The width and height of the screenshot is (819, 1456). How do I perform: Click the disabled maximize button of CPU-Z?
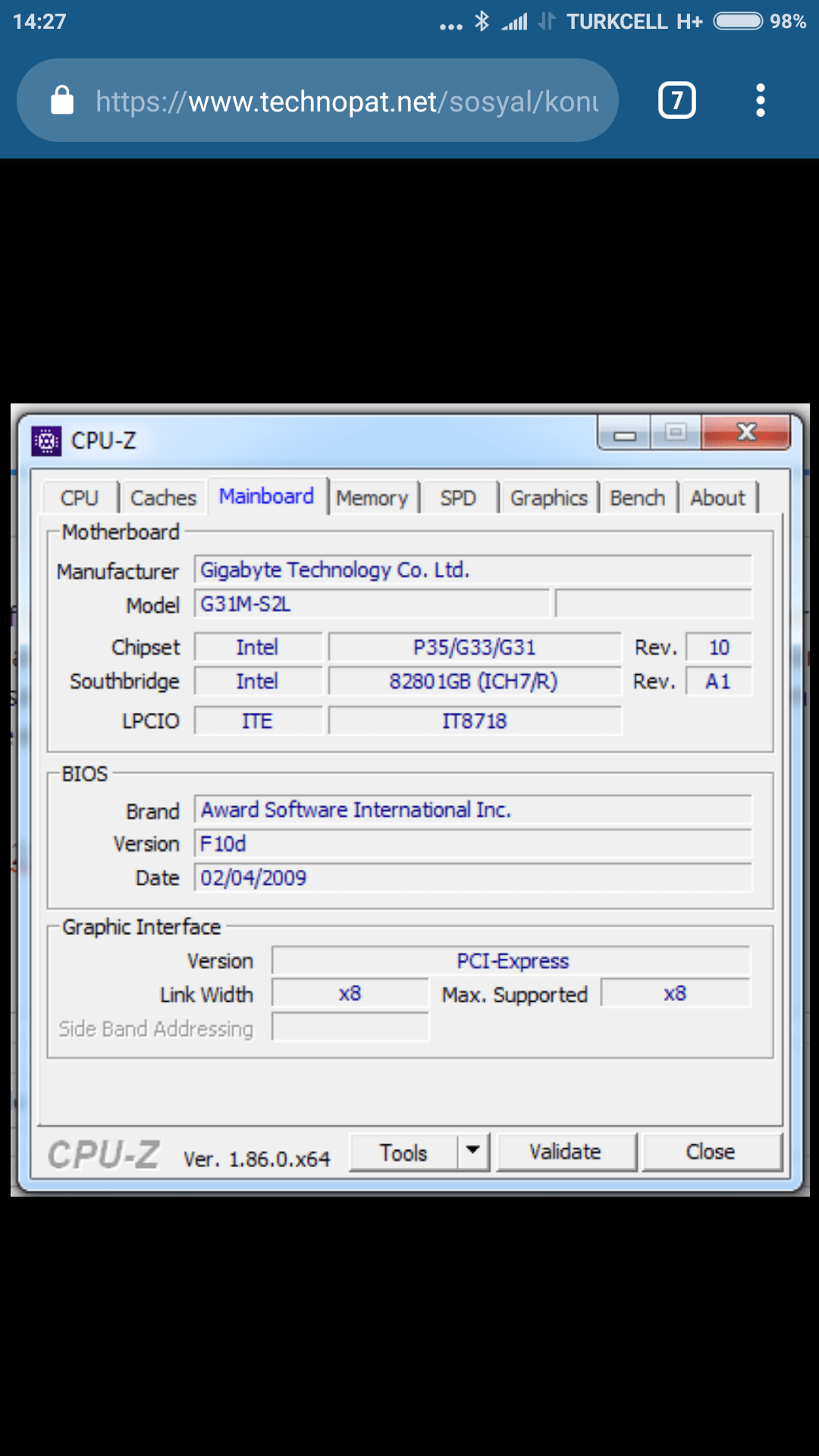[676, 433]
